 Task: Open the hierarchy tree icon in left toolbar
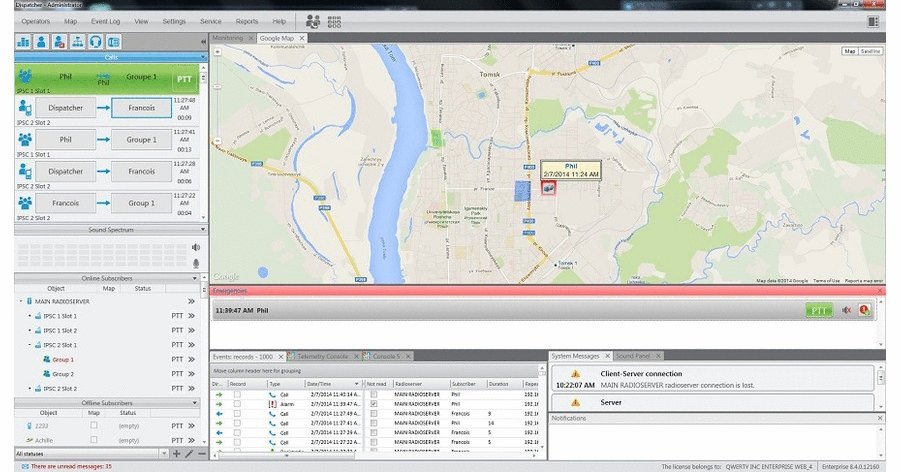coord(77,42)
